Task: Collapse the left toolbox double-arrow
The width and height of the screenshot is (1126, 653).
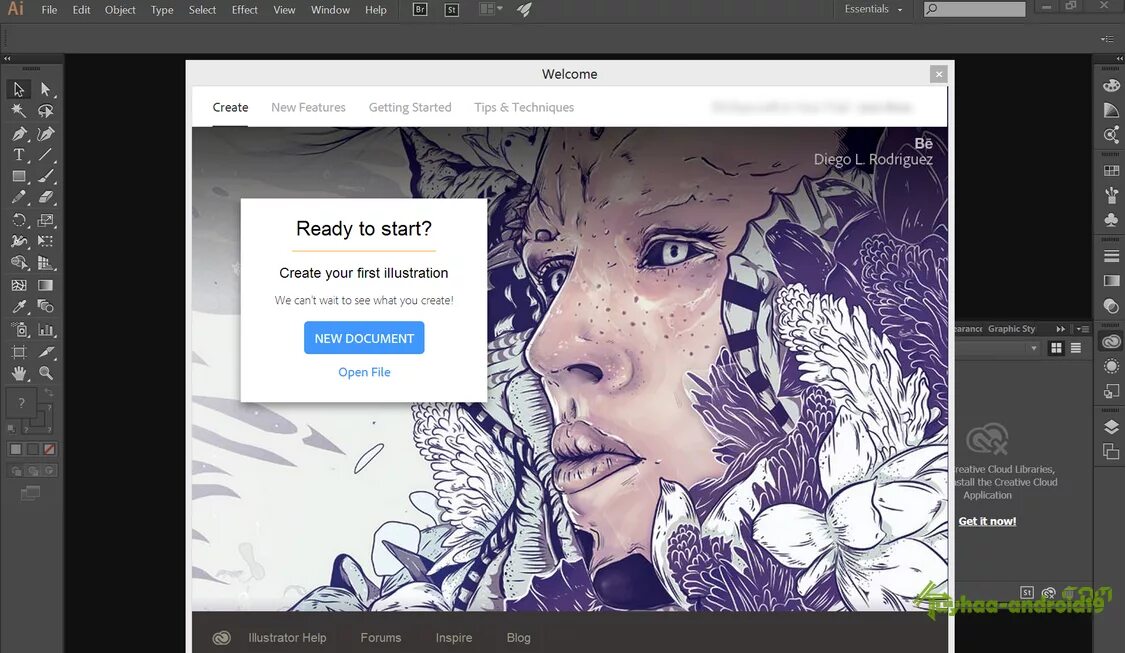Action: pos(7,58)
